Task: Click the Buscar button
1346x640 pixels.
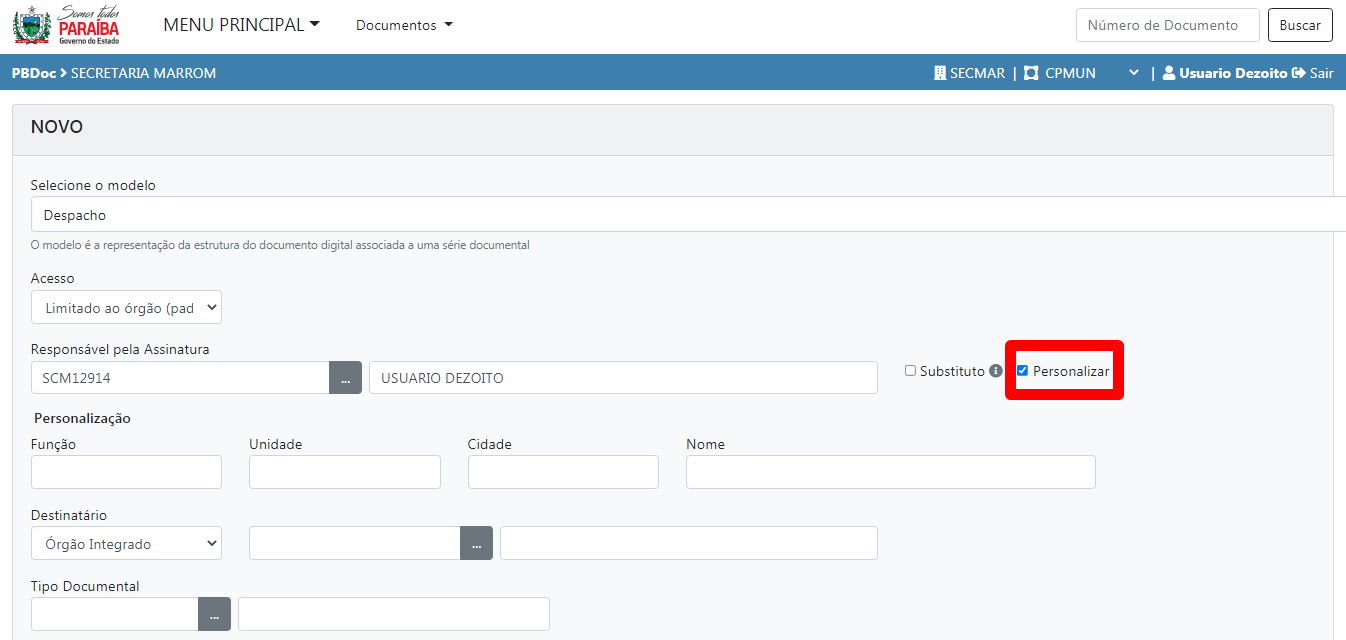Action: (x=1300, y=25)
